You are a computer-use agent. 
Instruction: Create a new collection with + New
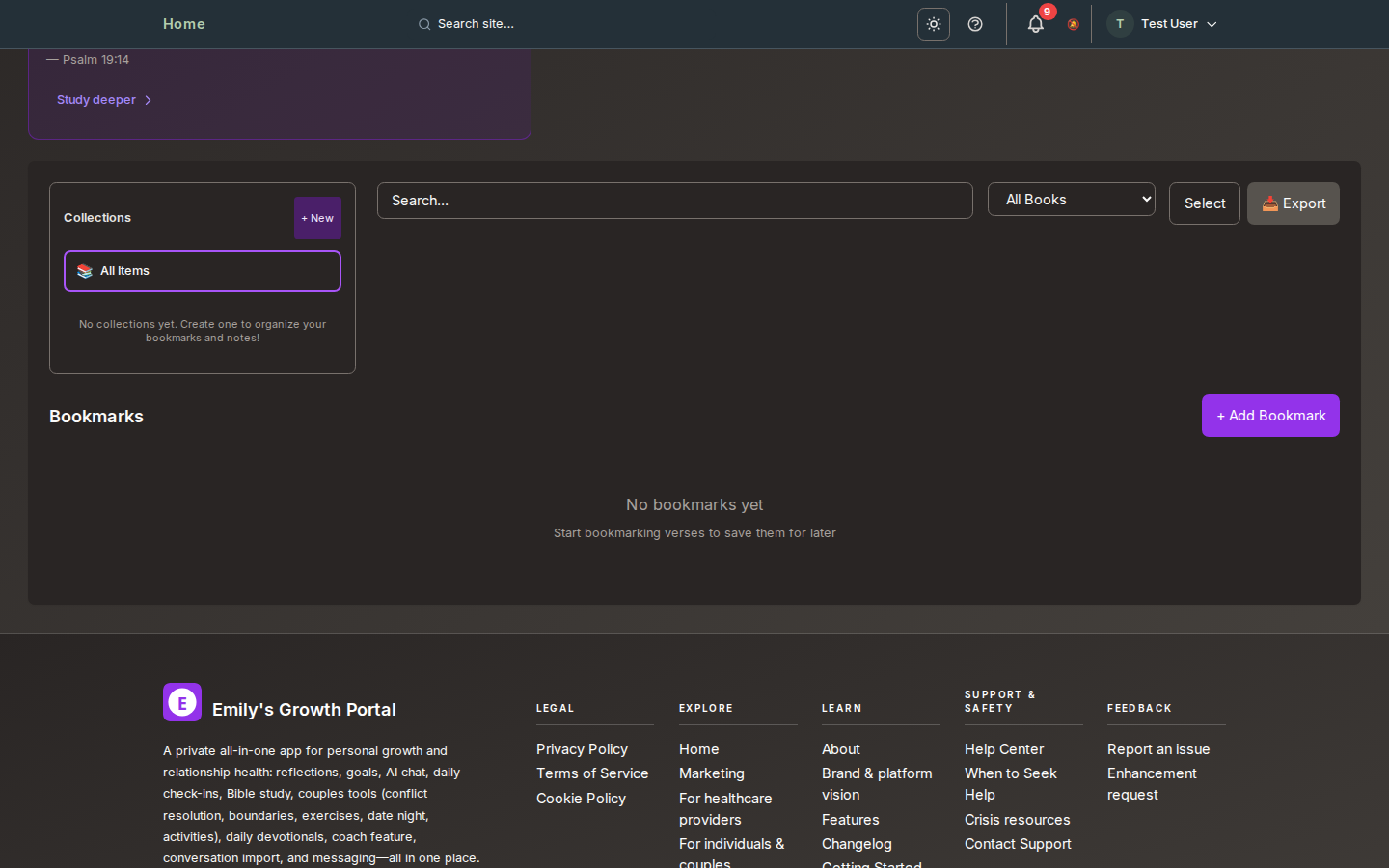coord(317,218)
